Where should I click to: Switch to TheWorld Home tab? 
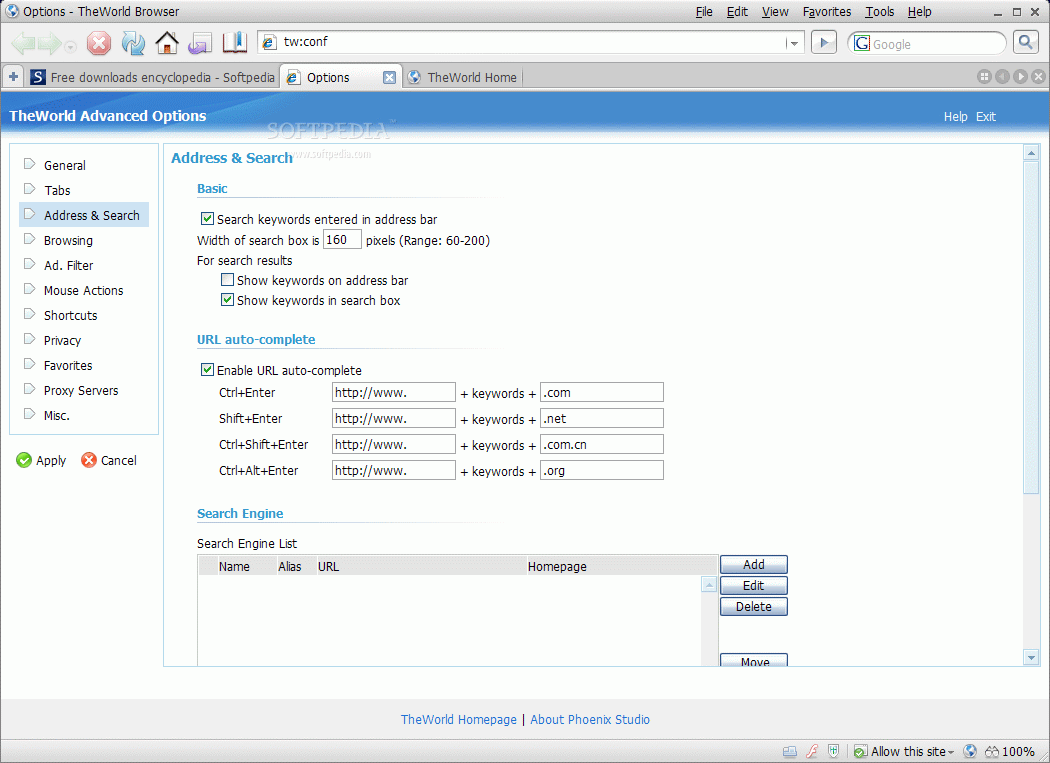[x=463, y=77]
